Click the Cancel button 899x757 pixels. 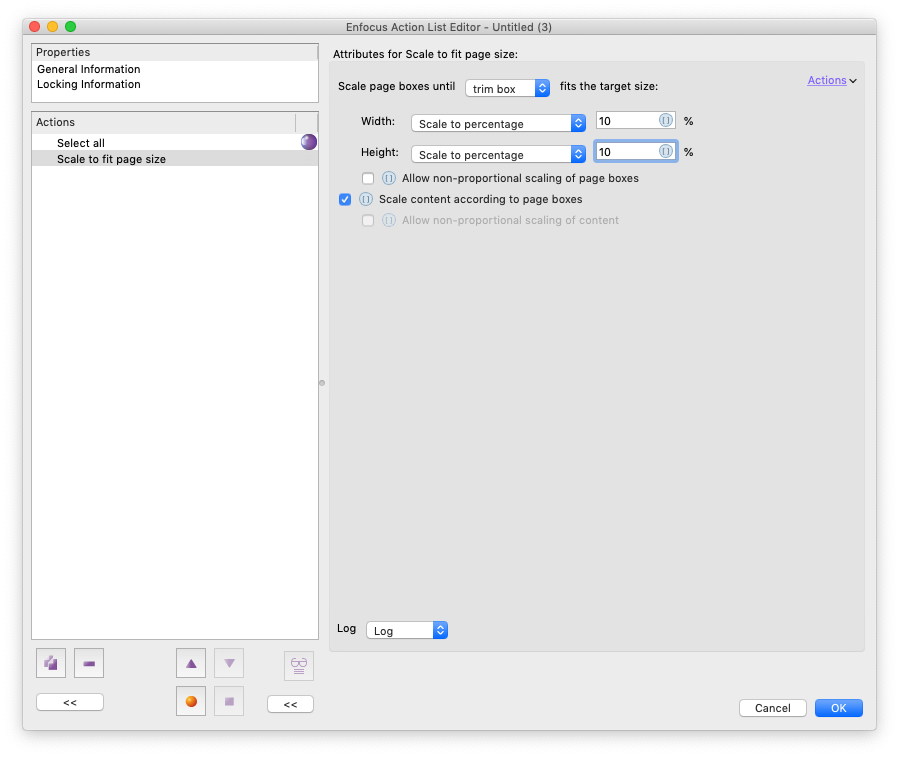(x=772, y=708)
